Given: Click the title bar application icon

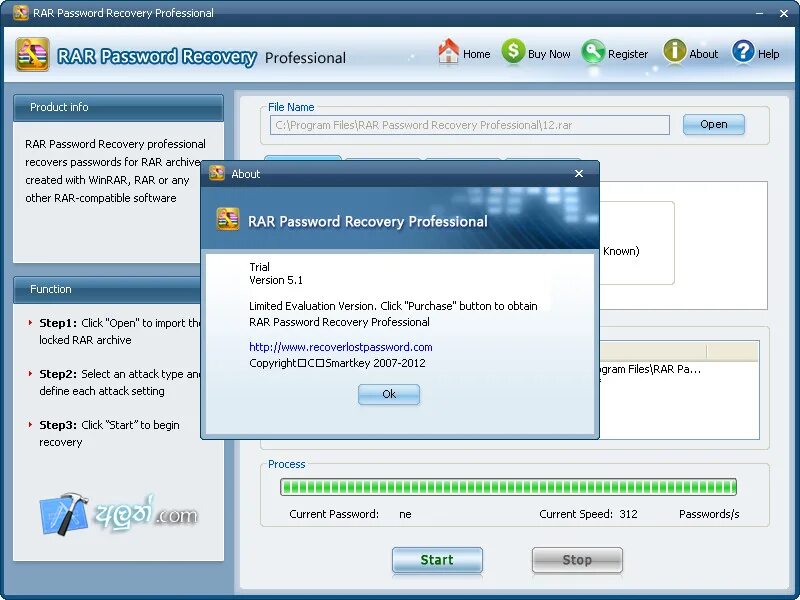Looking at the screenshot, I should tap(21, 12).
